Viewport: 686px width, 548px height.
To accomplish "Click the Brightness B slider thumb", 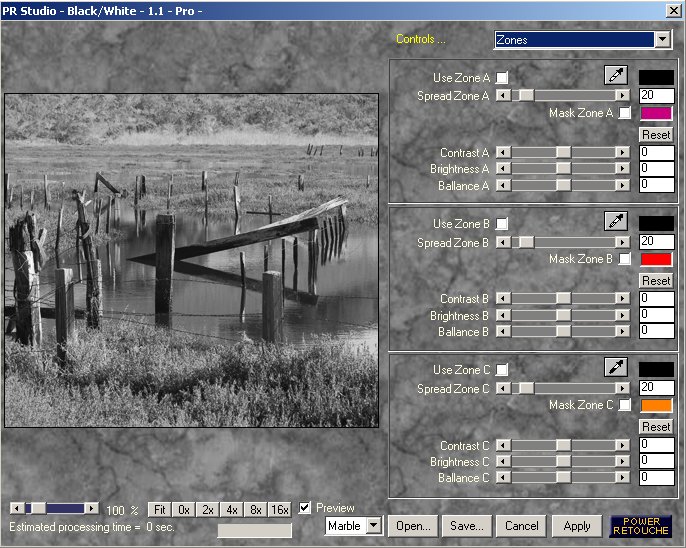I will coord(564,315).
